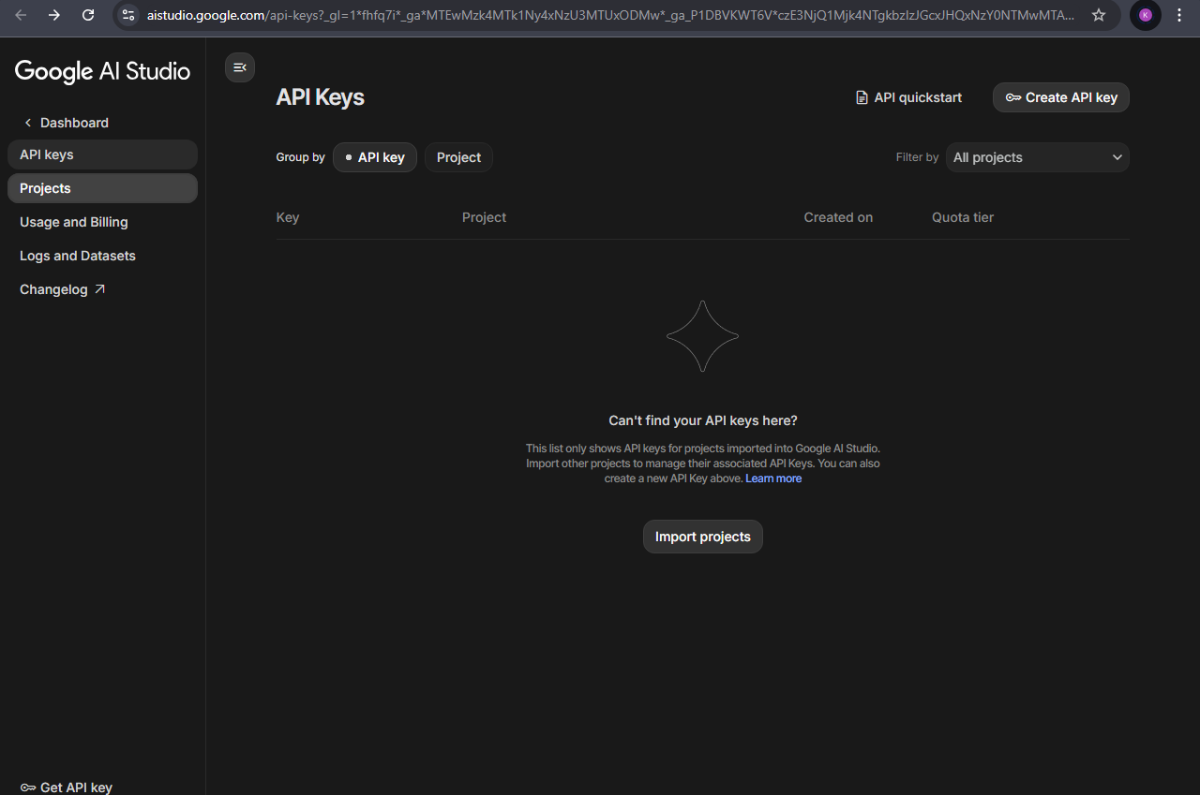Reload the page with the refresh icon
Viewport: 1200px width, 795px height.
pos(88,15)
